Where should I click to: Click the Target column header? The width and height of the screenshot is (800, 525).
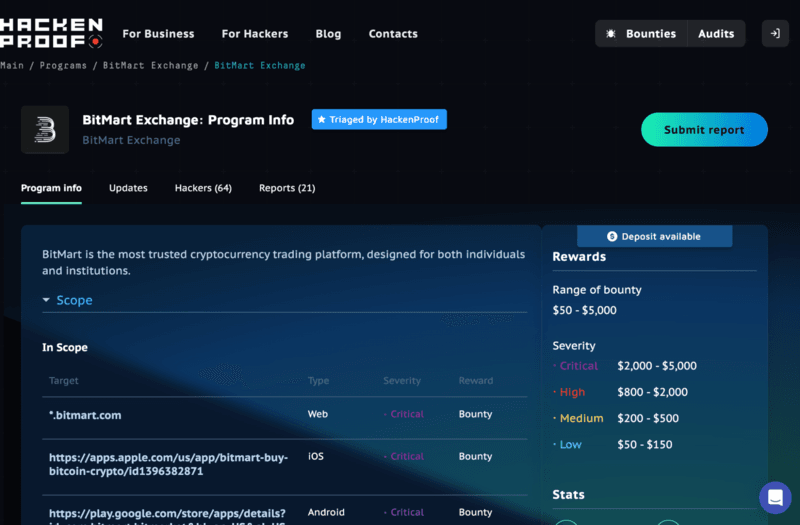click(64, 381)
